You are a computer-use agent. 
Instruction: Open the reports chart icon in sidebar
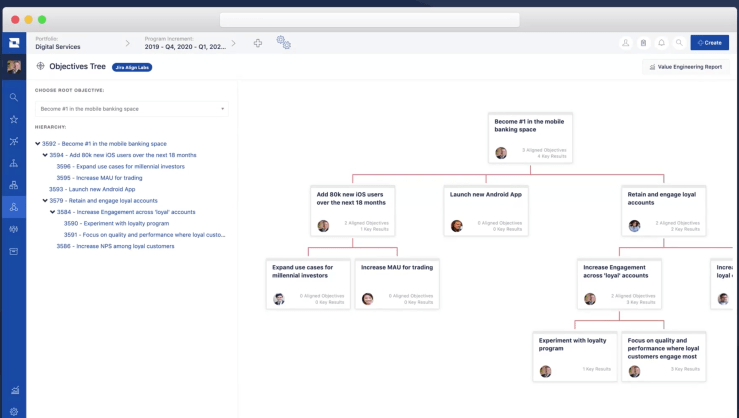tap(13, 390)
